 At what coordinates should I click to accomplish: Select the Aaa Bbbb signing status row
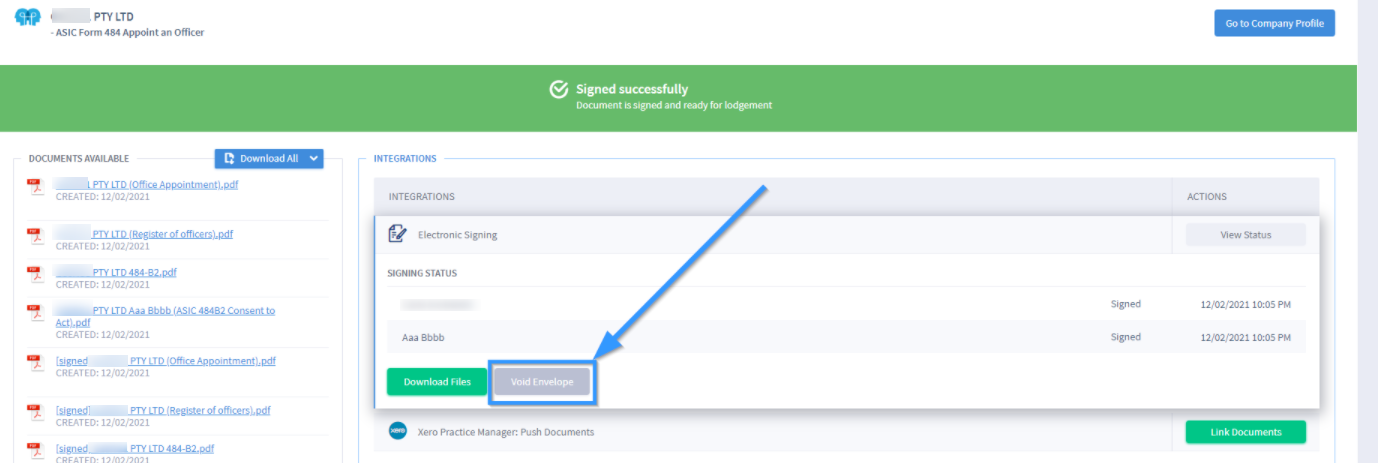pyautogui.click(x=846, y=337)
